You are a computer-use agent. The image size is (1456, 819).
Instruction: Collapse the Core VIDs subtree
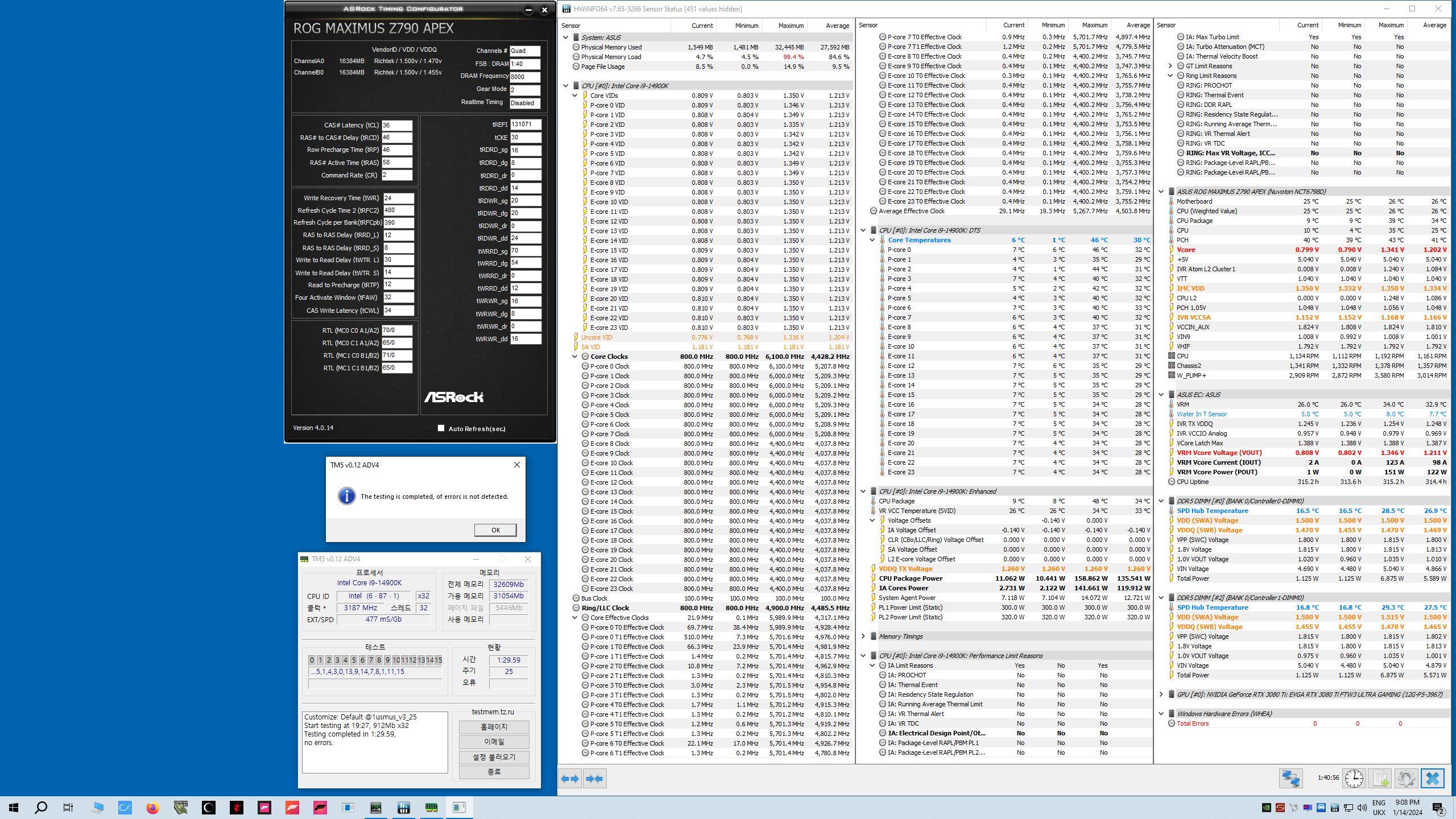click(575, 96)
